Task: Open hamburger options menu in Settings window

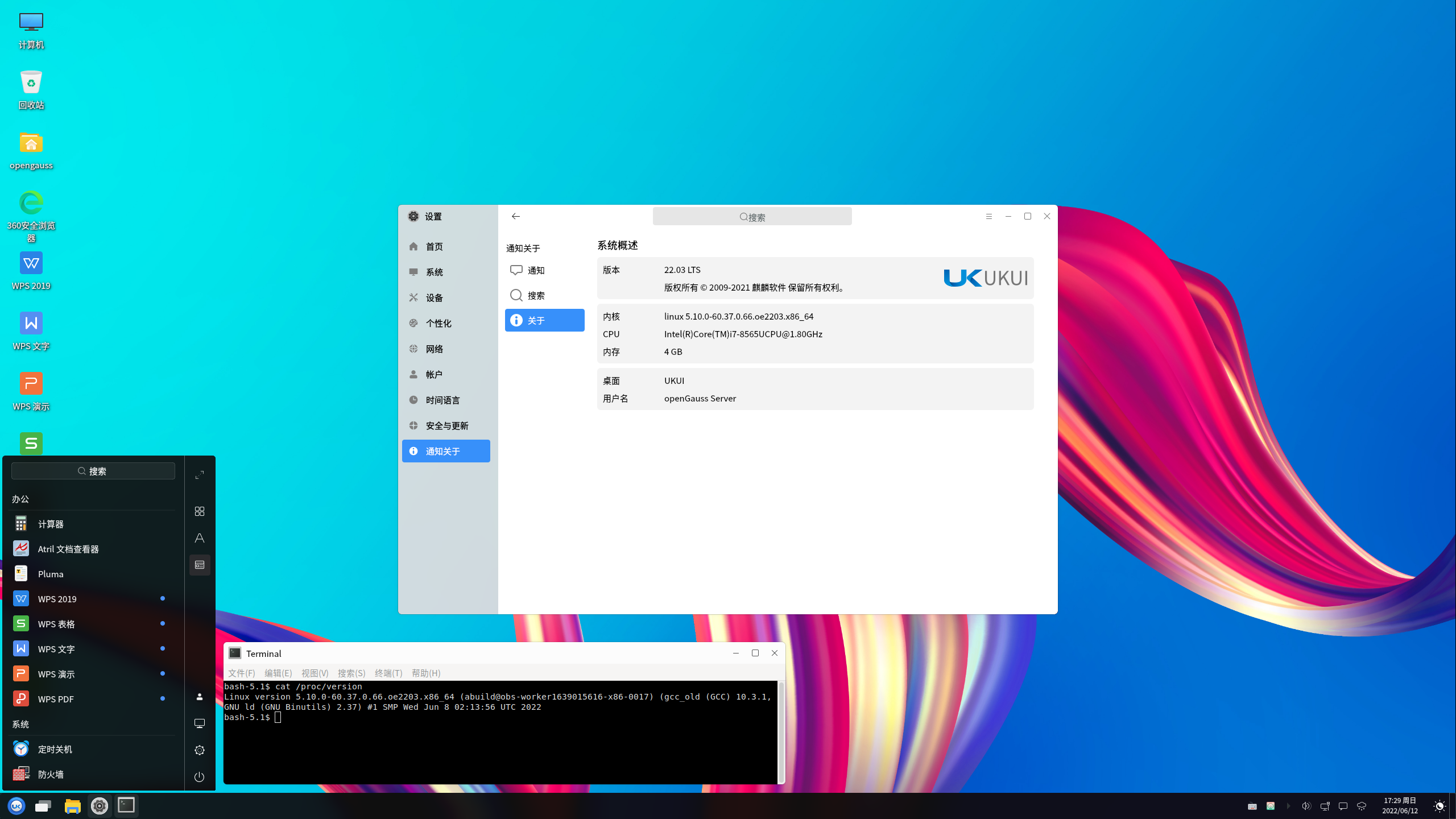Action: (989, 216)
